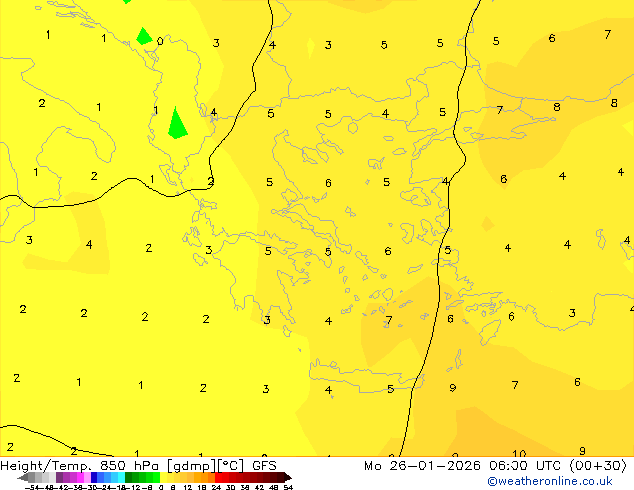The image size is (634, 490).
Task: Pick the dark green swatch in the legend
Action: tap(129, 477)
